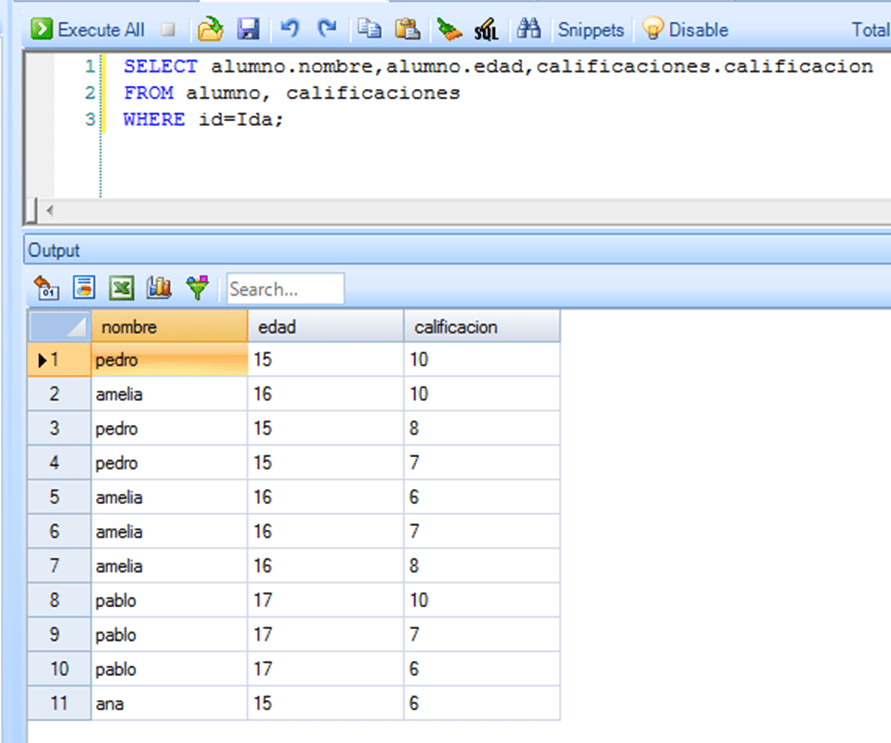891x743 pixels.
Task: Click the calificacion column header
Action: click(x=481, y=327)
